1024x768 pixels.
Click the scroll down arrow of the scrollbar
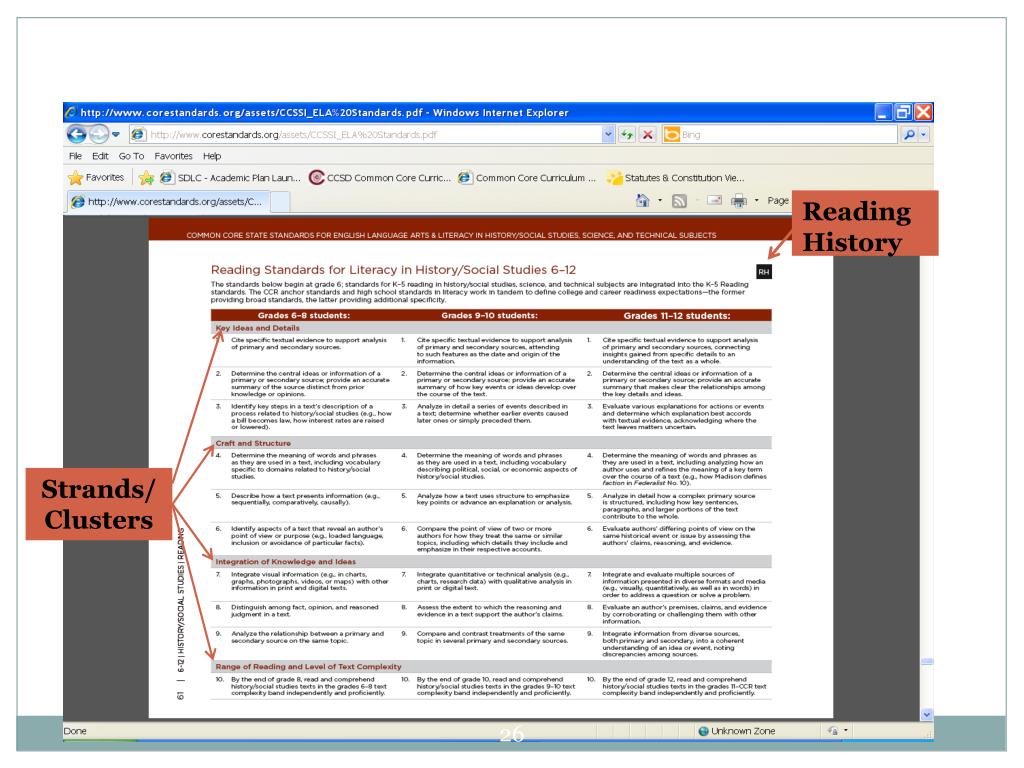(x=926, y=714)
